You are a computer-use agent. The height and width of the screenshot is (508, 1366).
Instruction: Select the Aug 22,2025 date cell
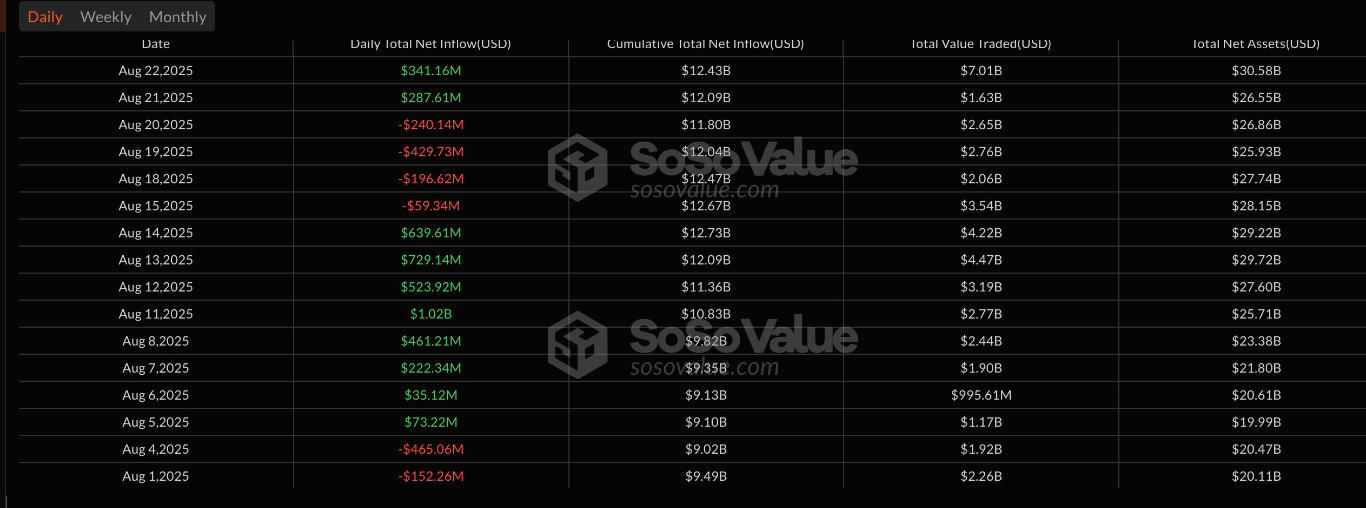pos(156,71)
